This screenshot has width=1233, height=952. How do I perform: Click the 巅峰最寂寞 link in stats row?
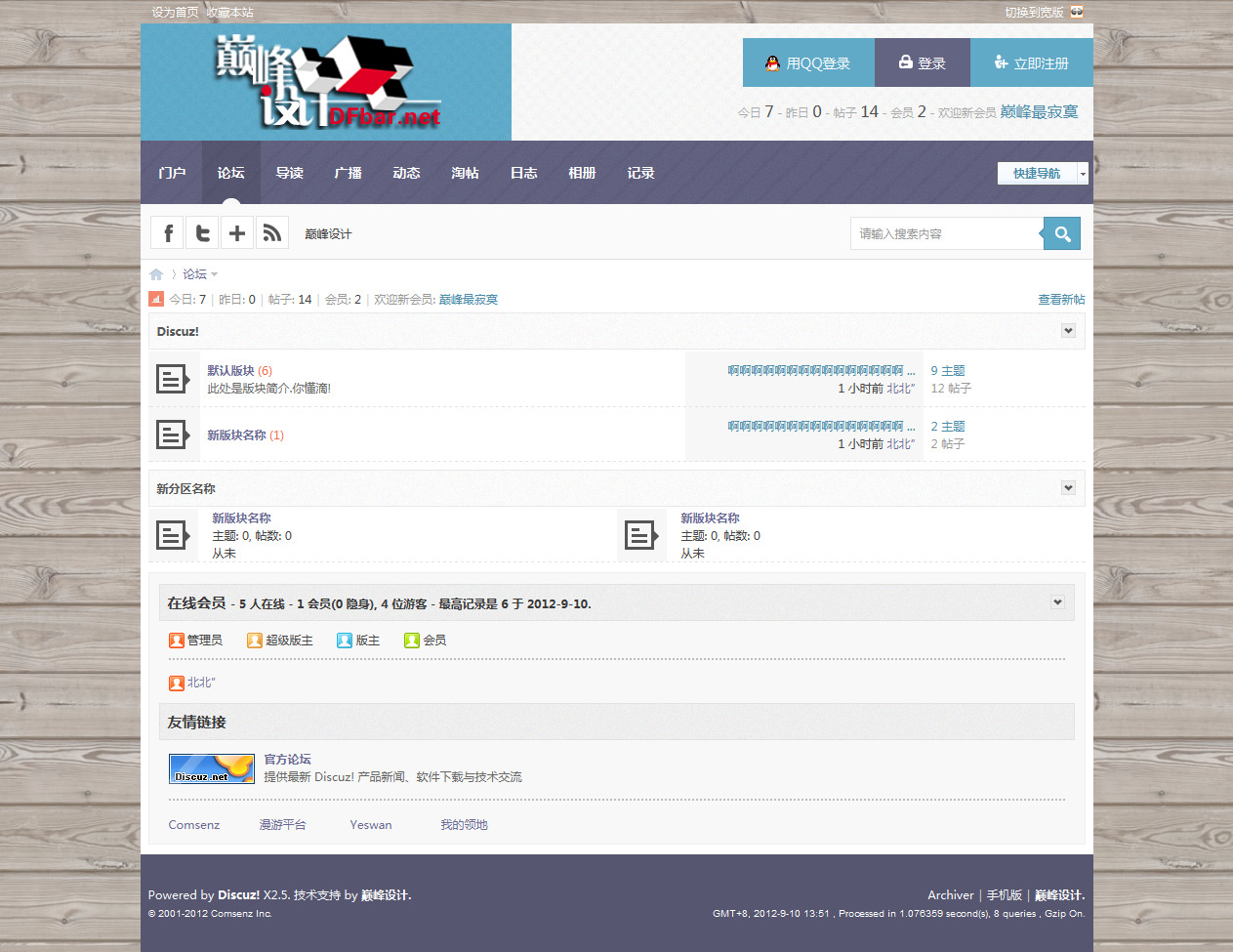(469, 300)
